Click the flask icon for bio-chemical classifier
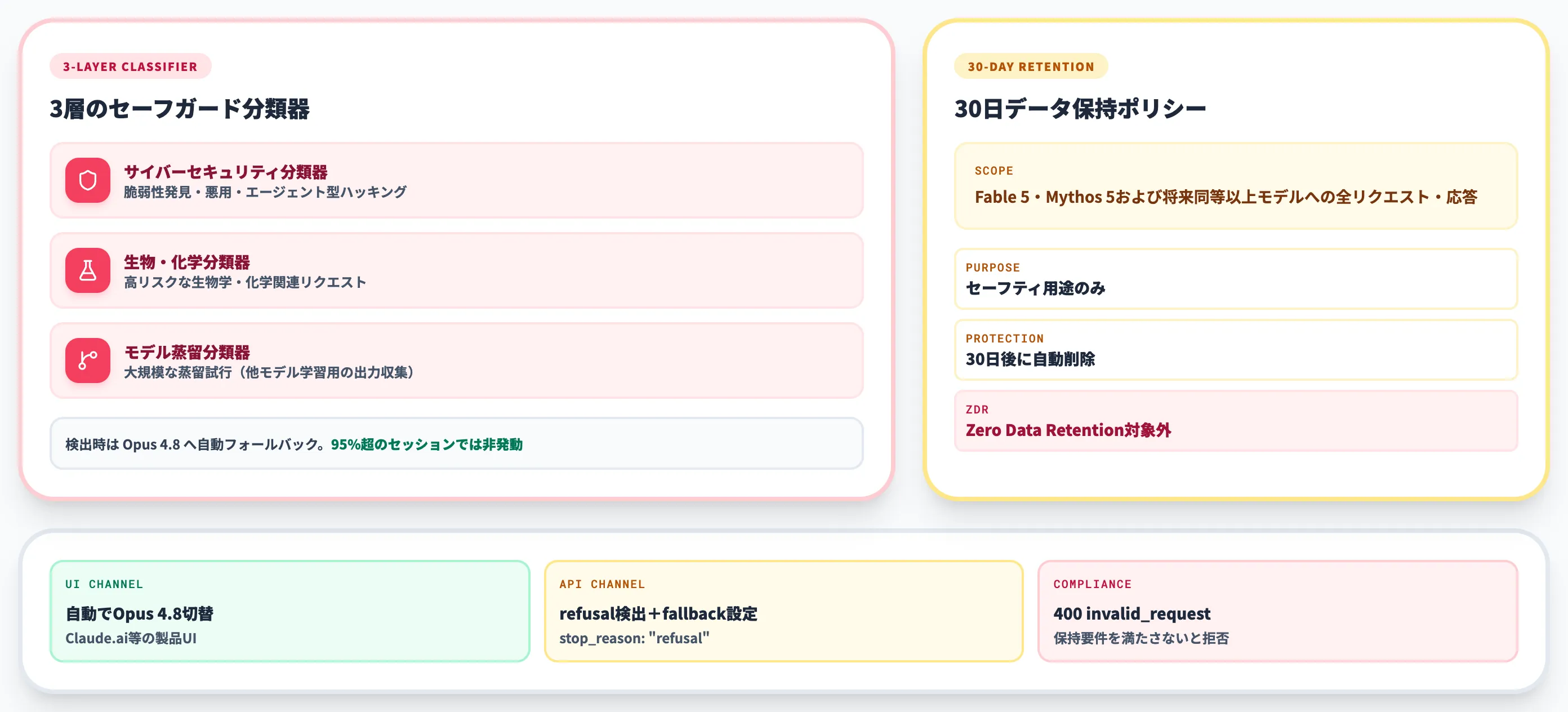This screenshot has width=1568, height=712. click(88, 270)
